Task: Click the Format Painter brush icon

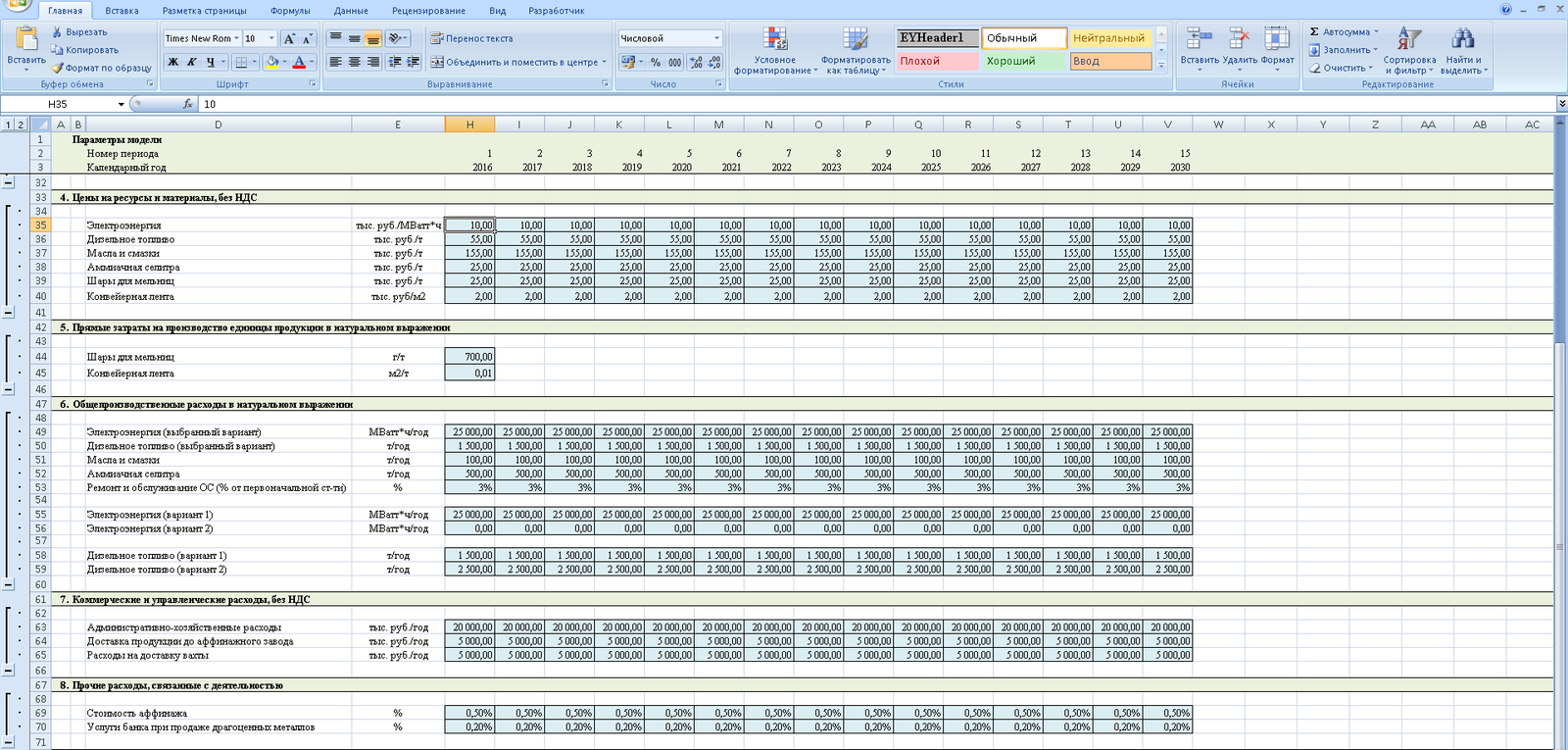Action: click(58, 68)
